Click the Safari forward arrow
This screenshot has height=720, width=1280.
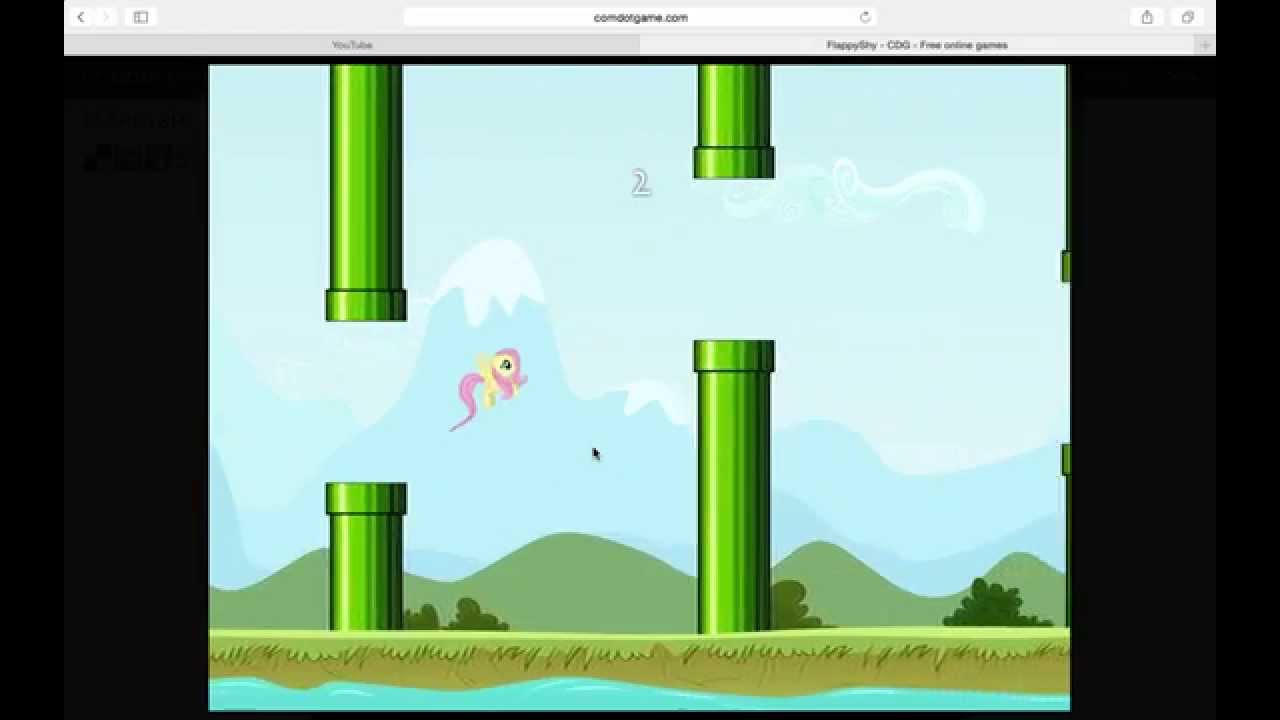(106, 17)
